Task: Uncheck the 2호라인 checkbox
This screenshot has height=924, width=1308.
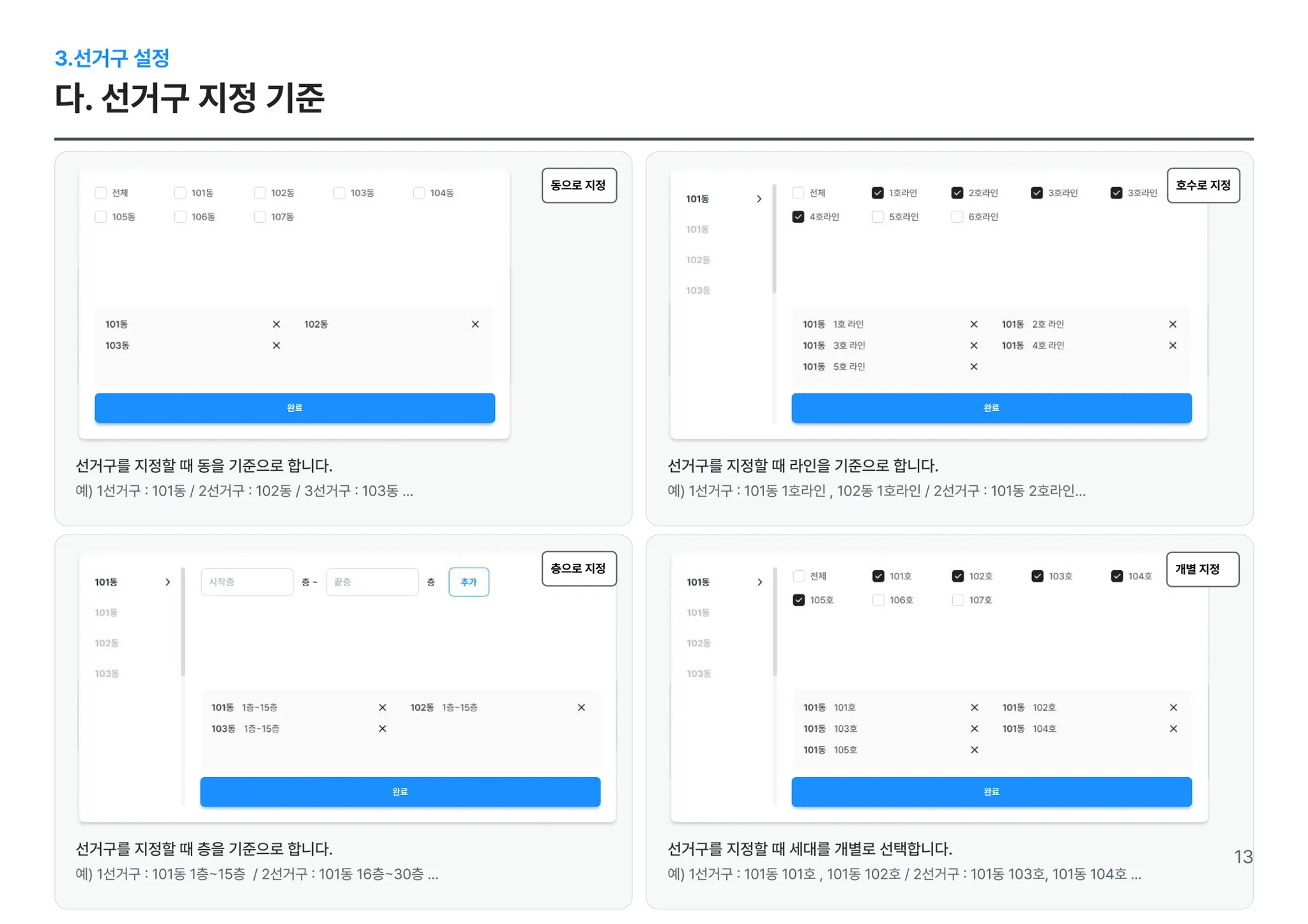Action: point(957,193)
